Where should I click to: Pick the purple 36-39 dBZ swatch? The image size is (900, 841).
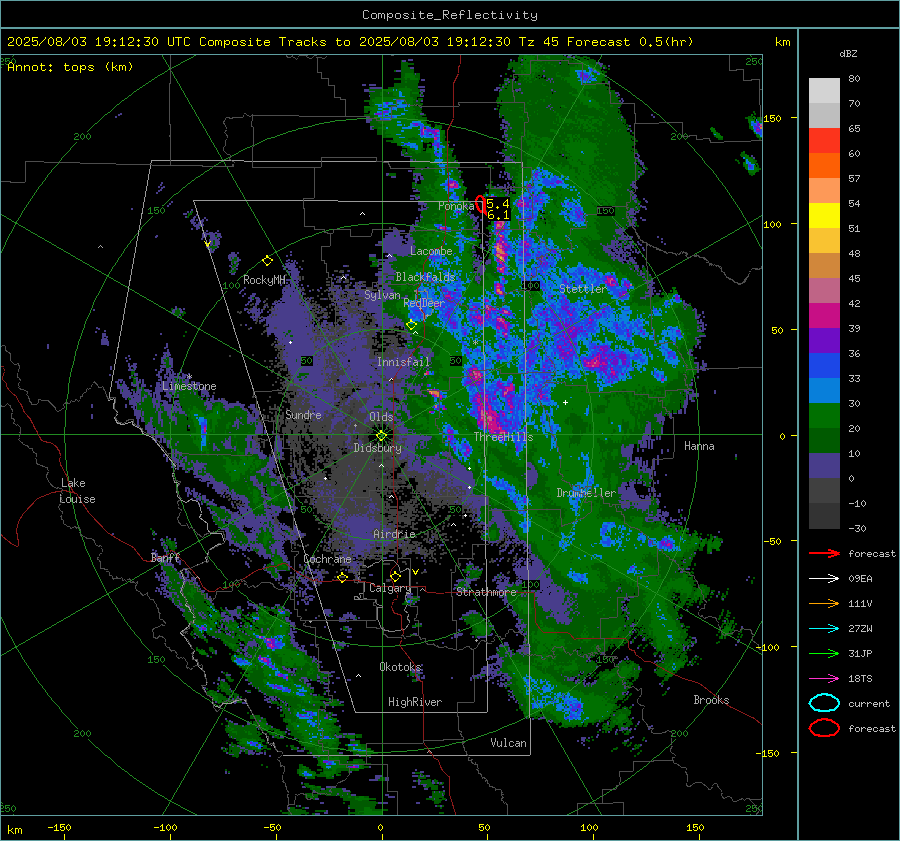click(824, 340)
